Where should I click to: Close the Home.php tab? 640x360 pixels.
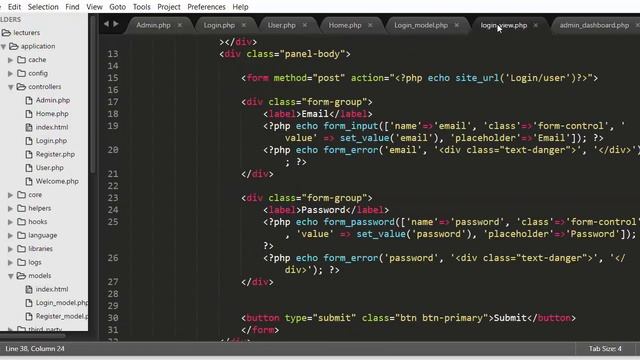point(370,25)
